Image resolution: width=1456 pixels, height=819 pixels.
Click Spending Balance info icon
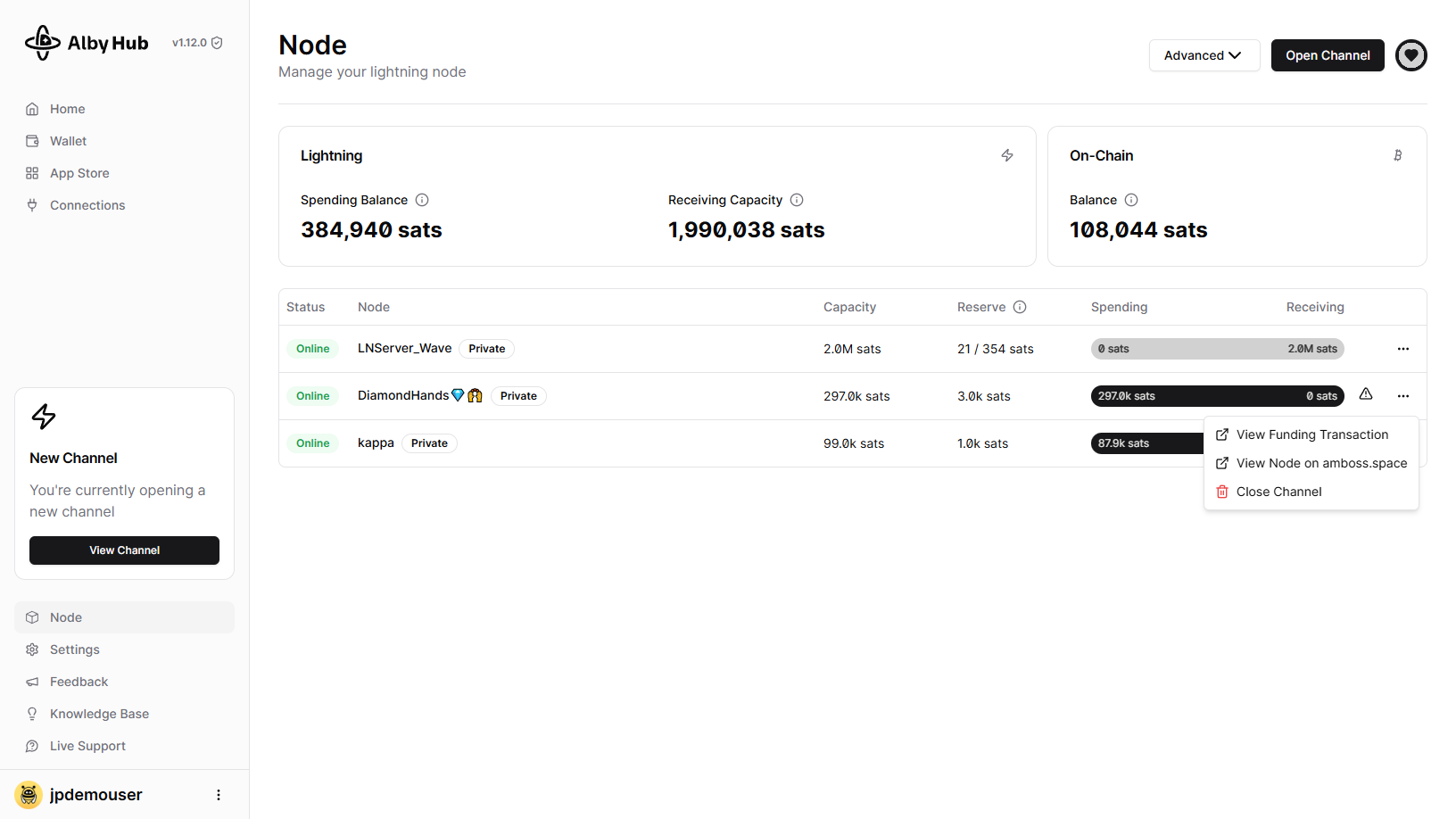point(422,200)
